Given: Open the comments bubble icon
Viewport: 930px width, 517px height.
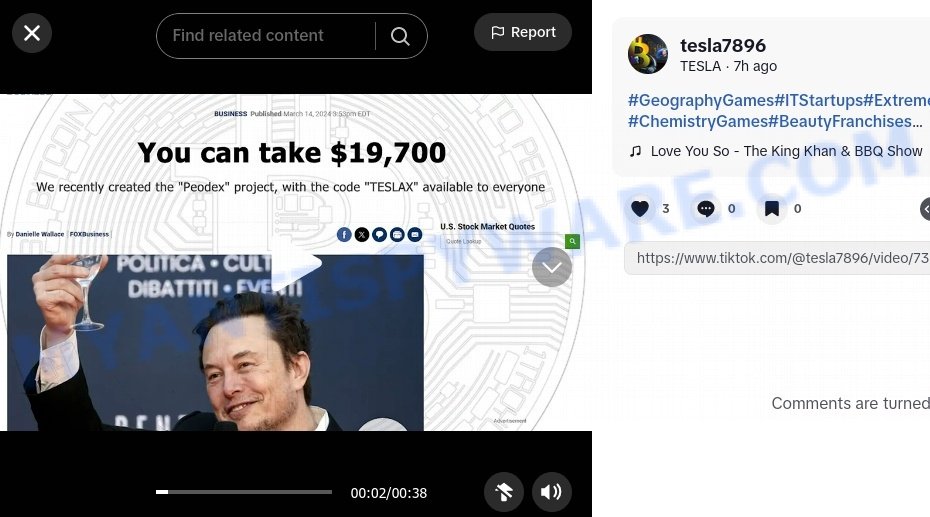Looking at the screenshot, I should pos(706,209).
